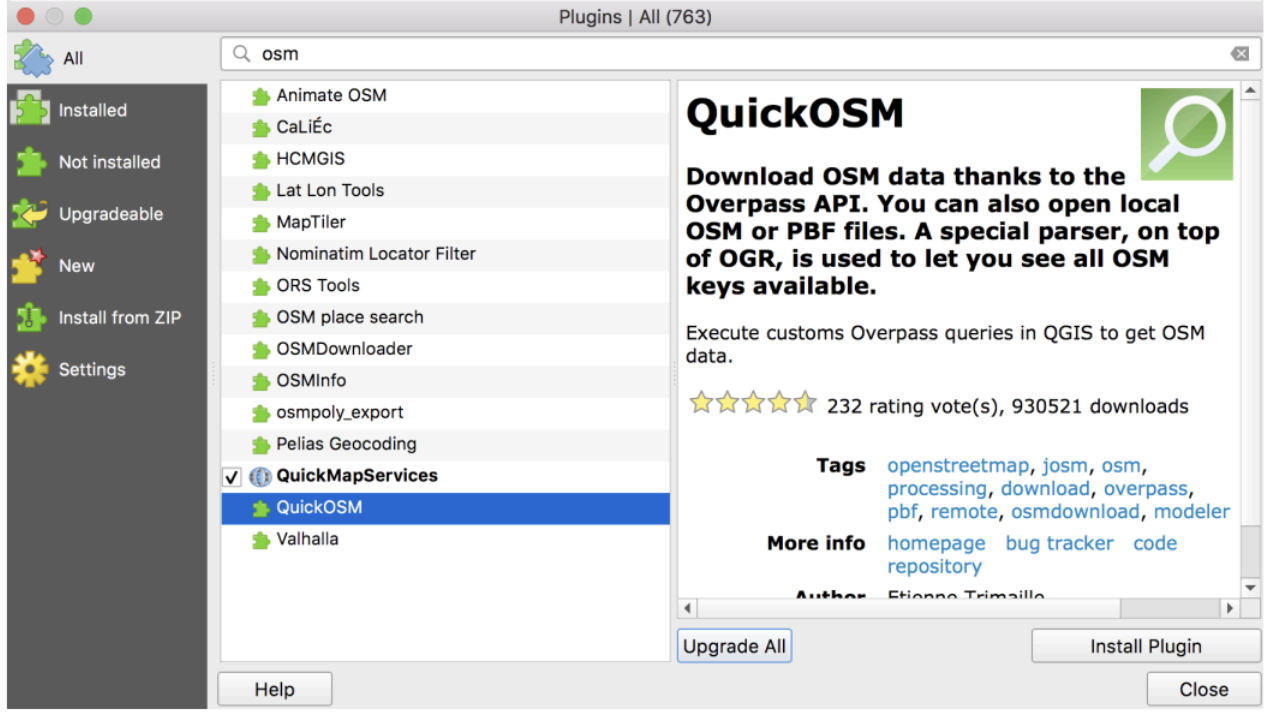Screen dimensions: 1270x714
Task: Select the Animate OSM list entry
Action: tap(445, 96)
